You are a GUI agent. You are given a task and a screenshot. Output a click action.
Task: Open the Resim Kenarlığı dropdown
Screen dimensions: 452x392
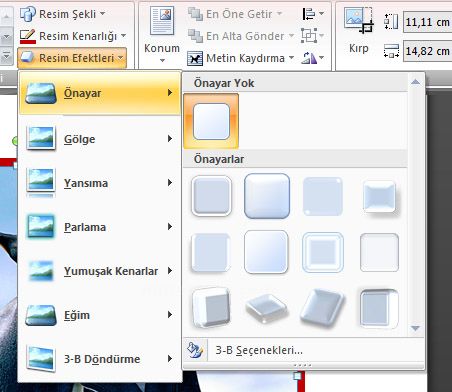point(73,36)
